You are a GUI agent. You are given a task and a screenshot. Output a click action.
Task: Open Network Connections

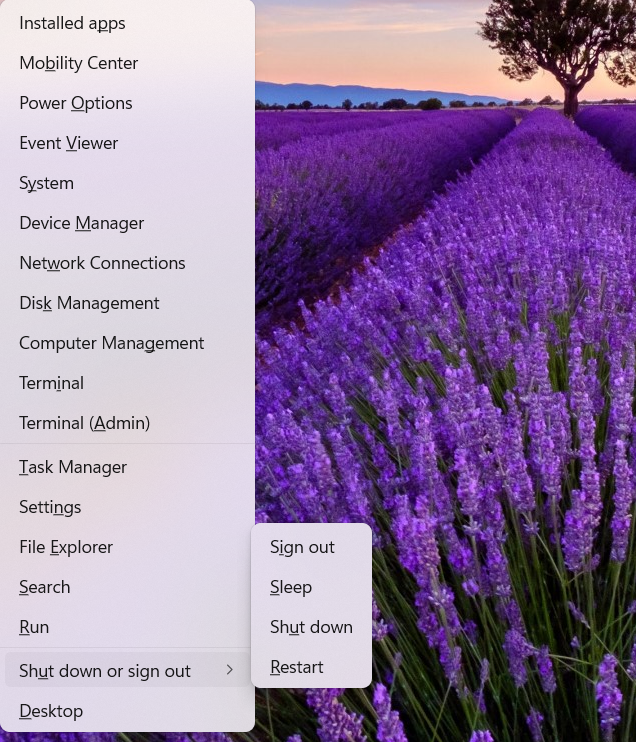pyautogui.click(x=102, y=263)
